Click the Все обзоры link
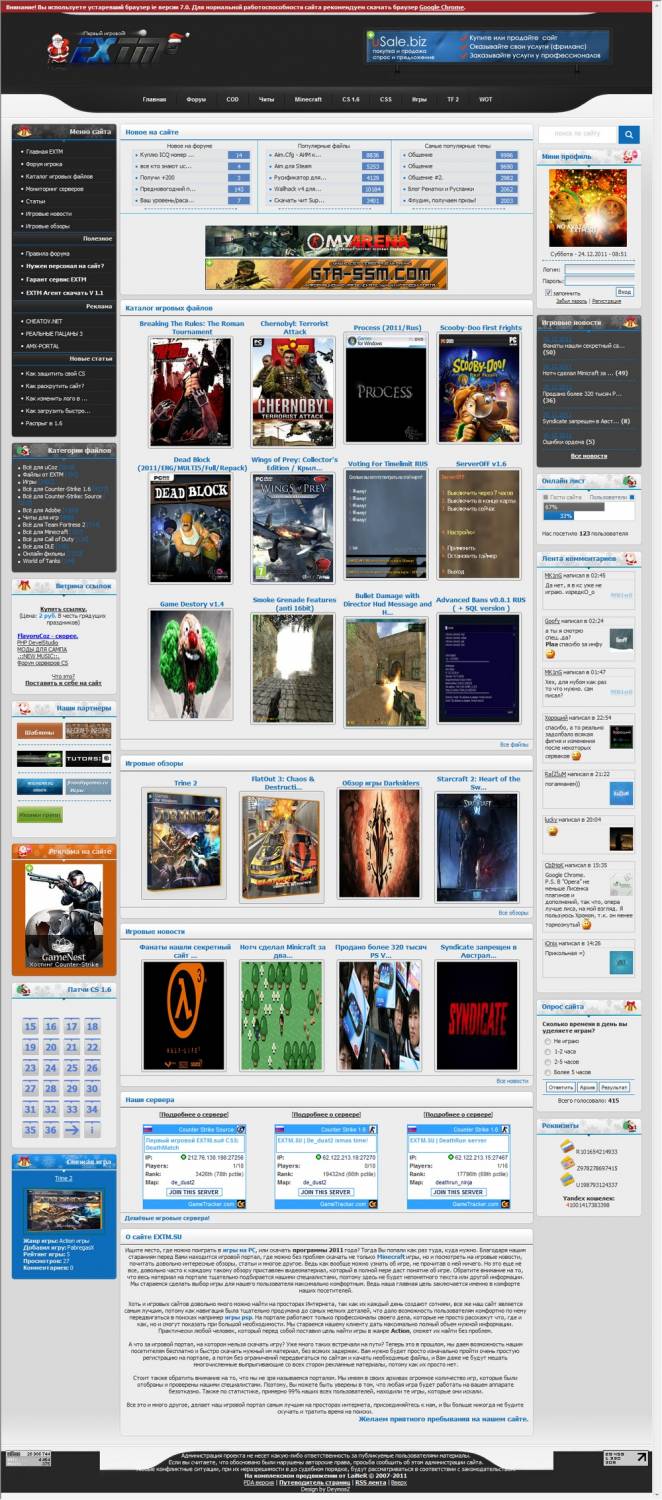The image size is (662, 1500). click(x=513, y=912)
